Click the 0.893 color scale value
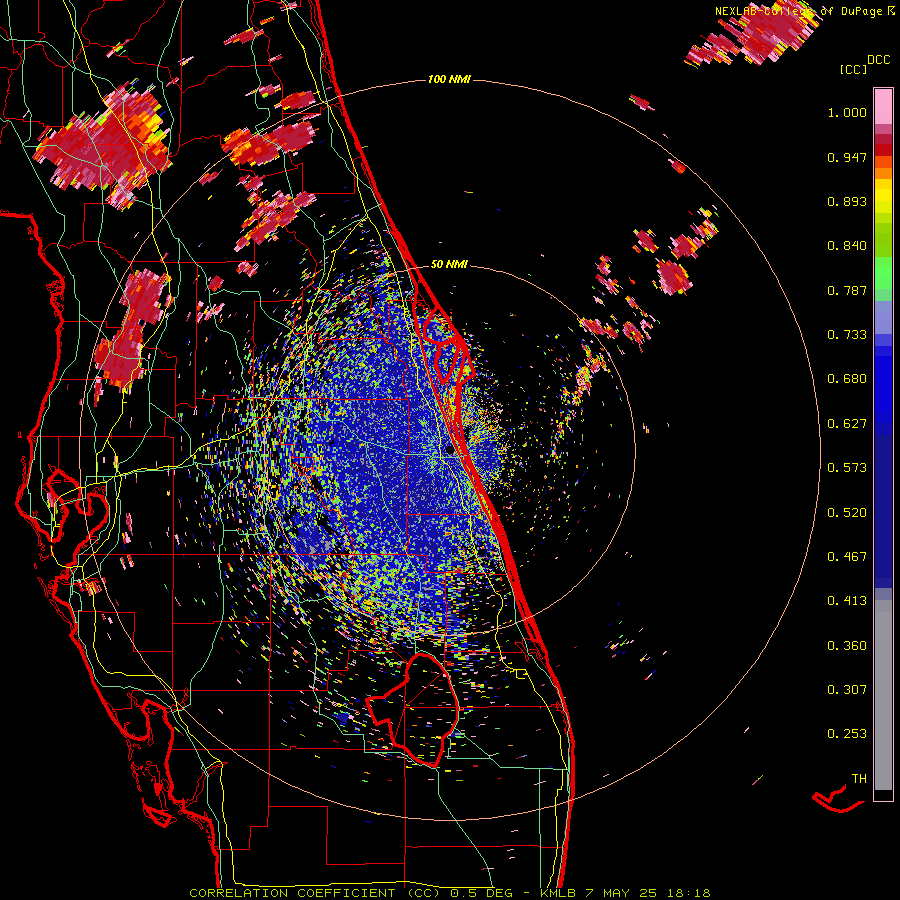 [x=847, y=201]
